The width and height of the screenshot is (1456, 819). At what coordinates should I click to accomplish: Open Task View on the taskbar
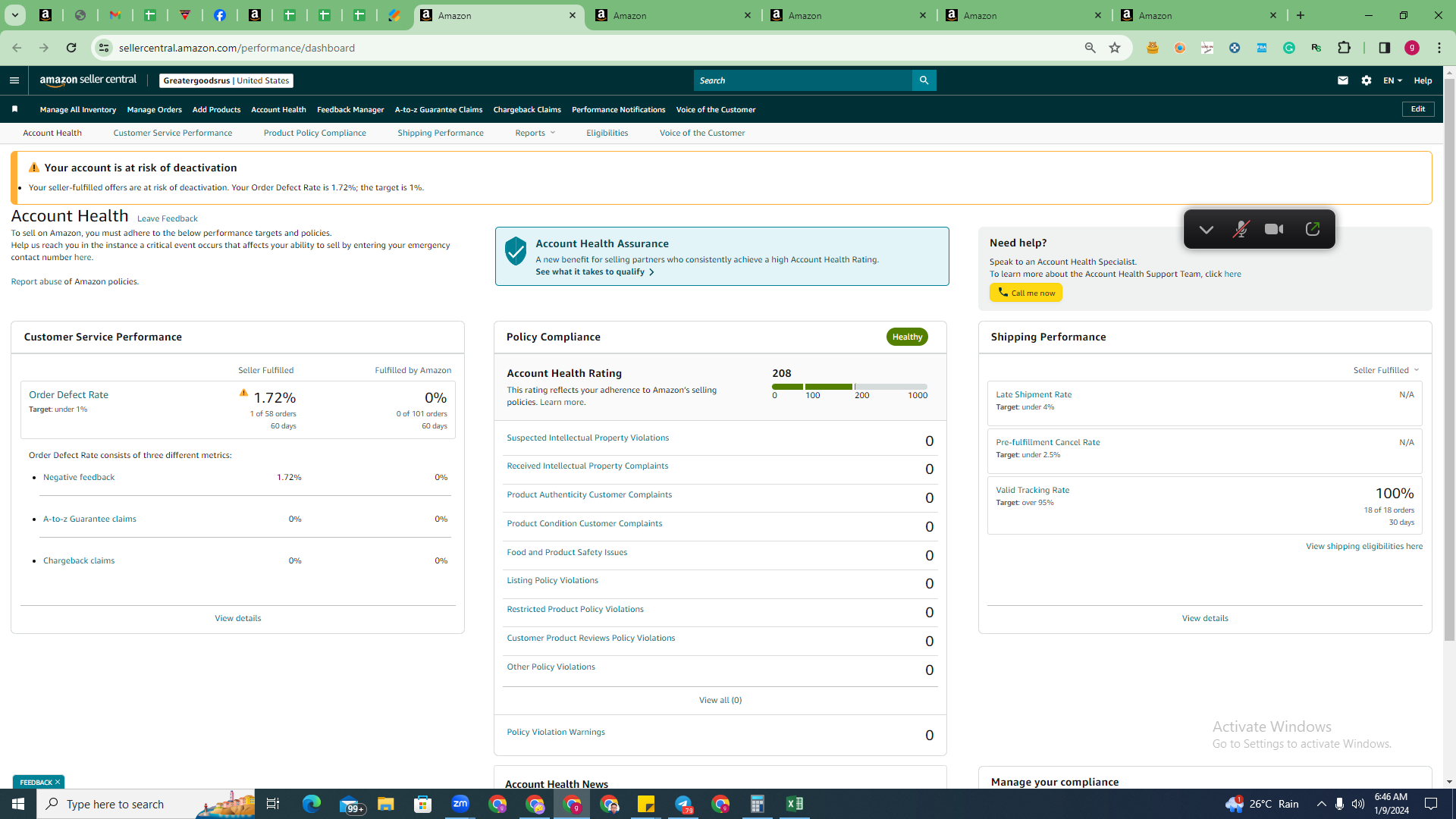tap(273, 804)
